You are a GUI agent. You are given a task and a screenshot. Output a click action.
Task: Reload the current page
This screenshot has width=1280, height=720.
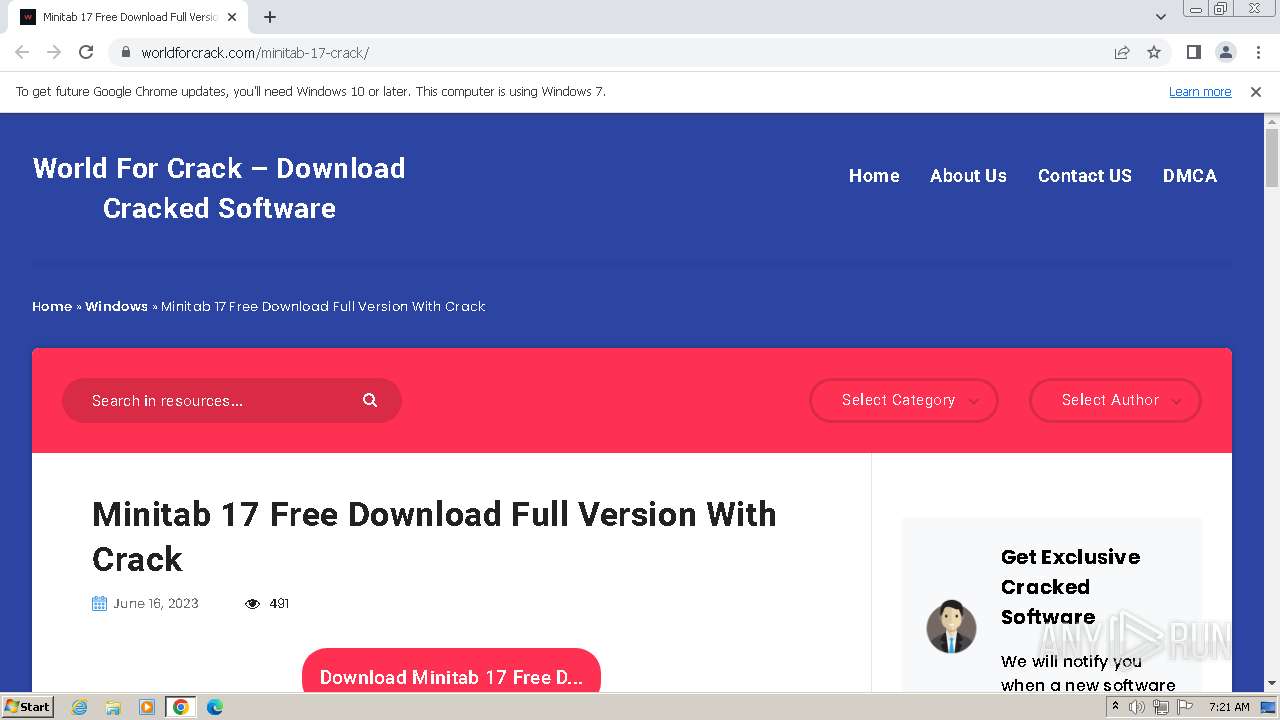tap(86, 52)
